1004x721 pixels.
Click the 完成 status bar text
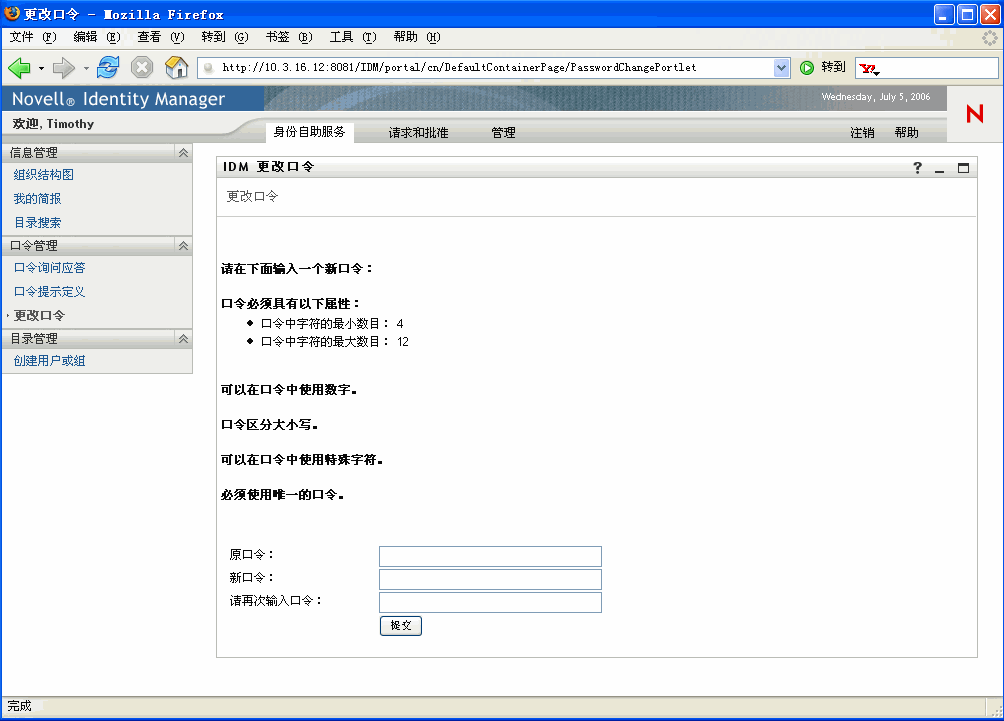[x=19, y=706]
